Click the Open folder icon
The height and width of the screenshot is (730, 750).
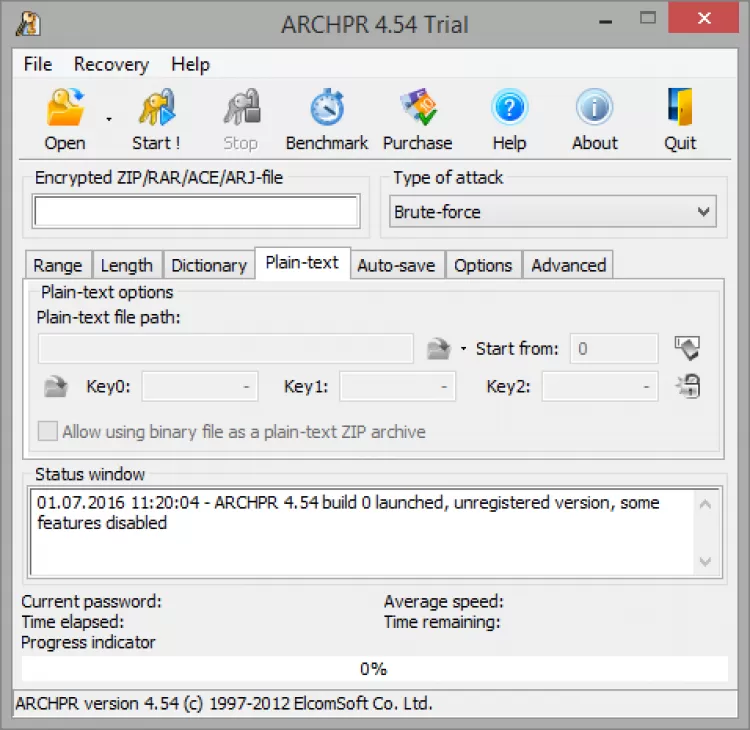click(65, 107)
